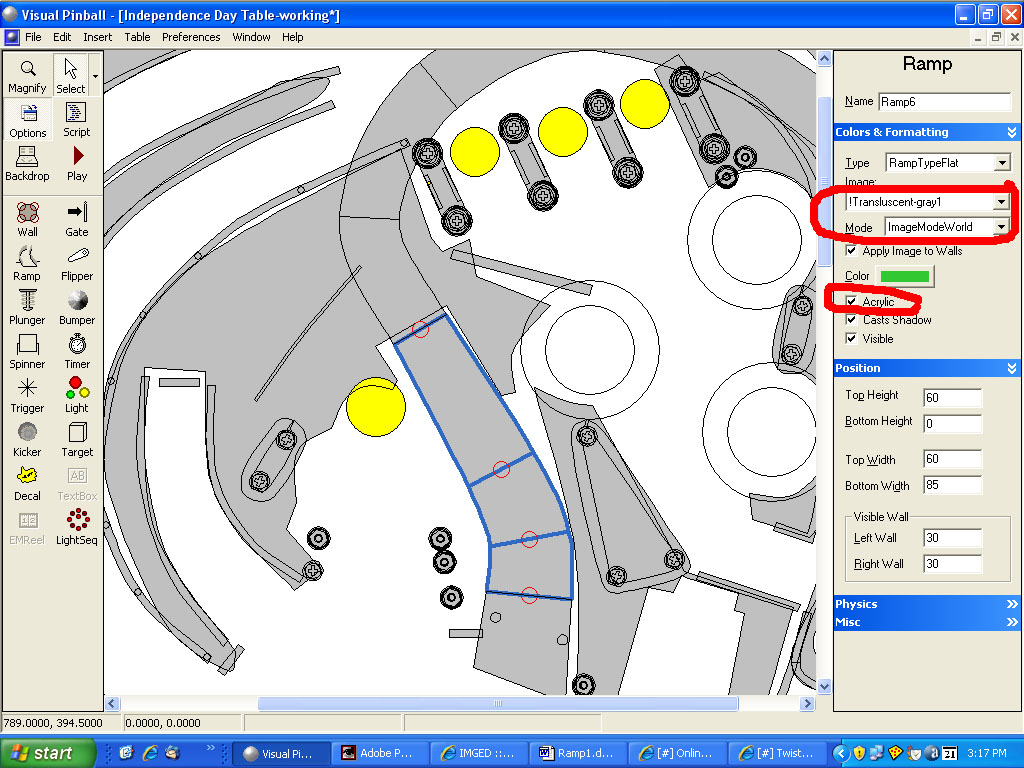Select the Wall tool
The width and height of the screenshot is (1024, 768).
coord(28,219)
